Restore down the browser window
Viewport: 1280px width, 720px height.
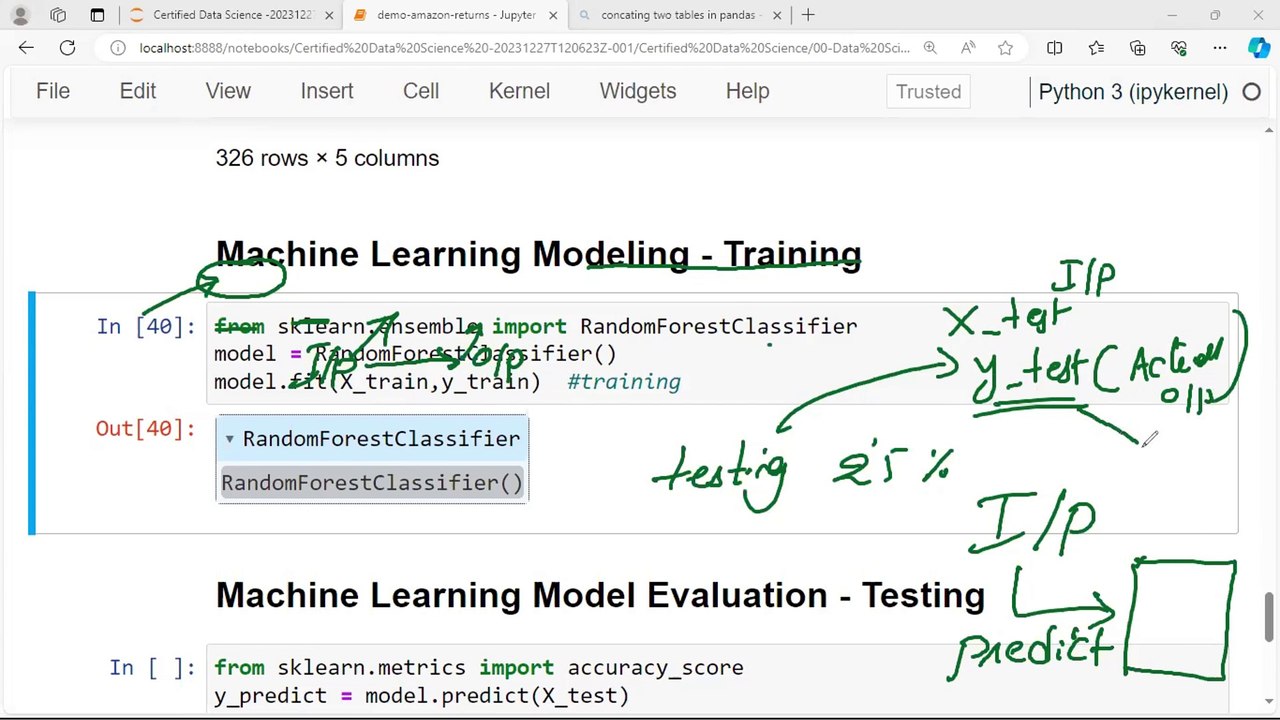coord(1215,15)
